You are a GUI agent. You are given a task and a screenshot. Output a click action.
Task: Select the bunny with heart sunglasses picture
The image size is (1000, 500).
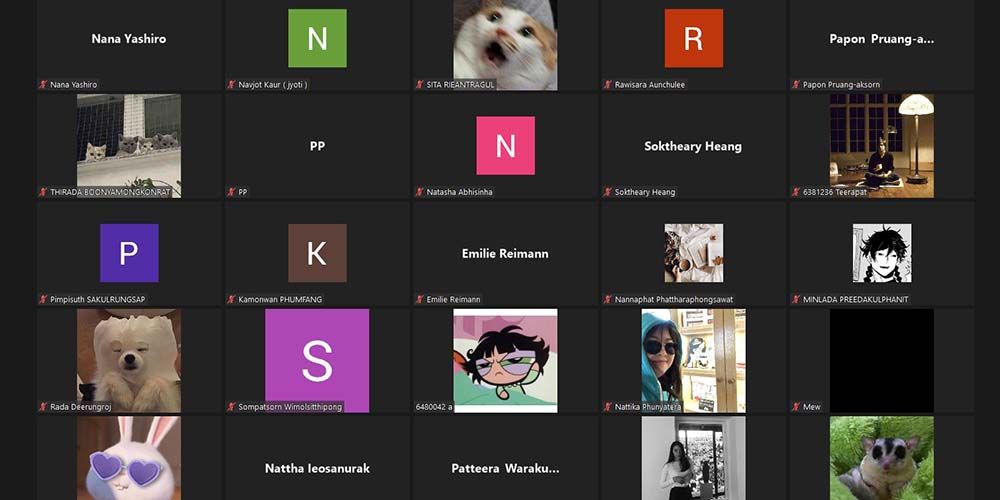click(129, 460)
